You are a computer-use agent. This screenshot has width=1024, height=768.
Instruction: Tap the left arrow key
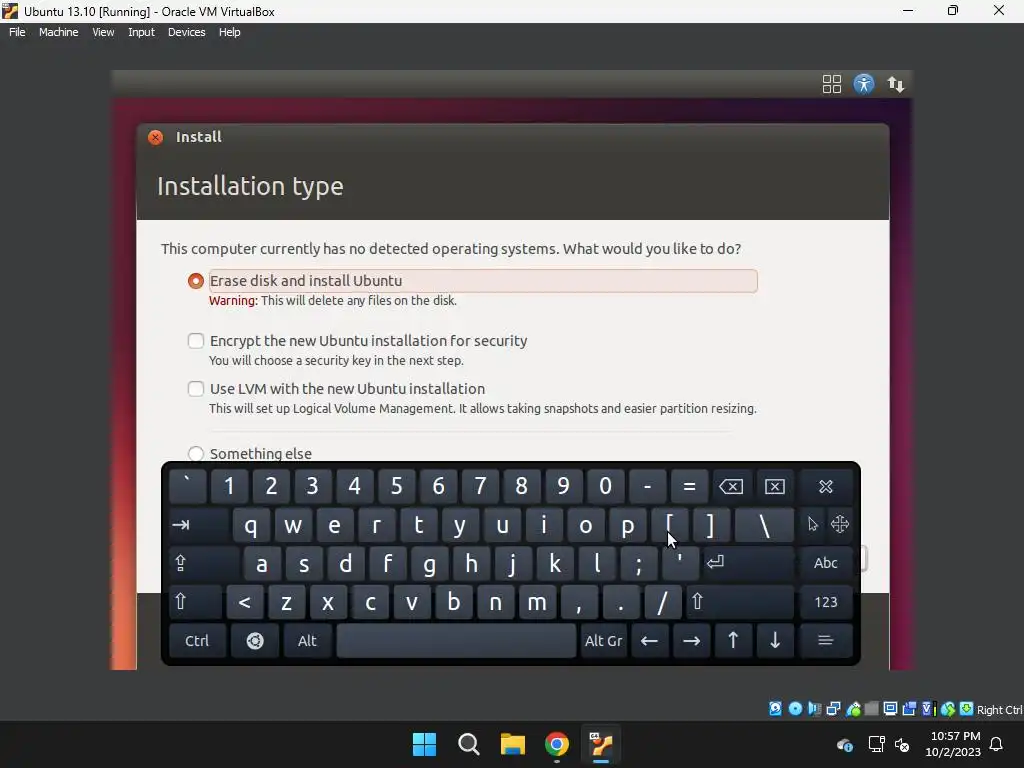(x=649, y=641)
